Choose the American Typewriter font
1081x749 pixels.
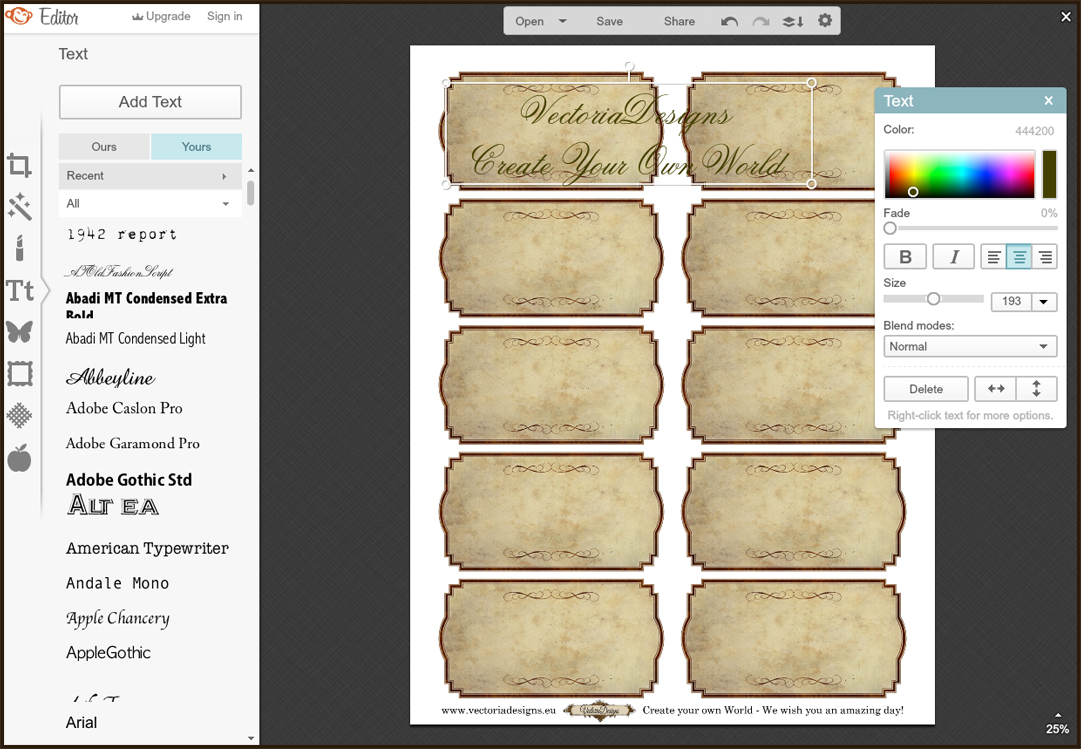(147, 548)
